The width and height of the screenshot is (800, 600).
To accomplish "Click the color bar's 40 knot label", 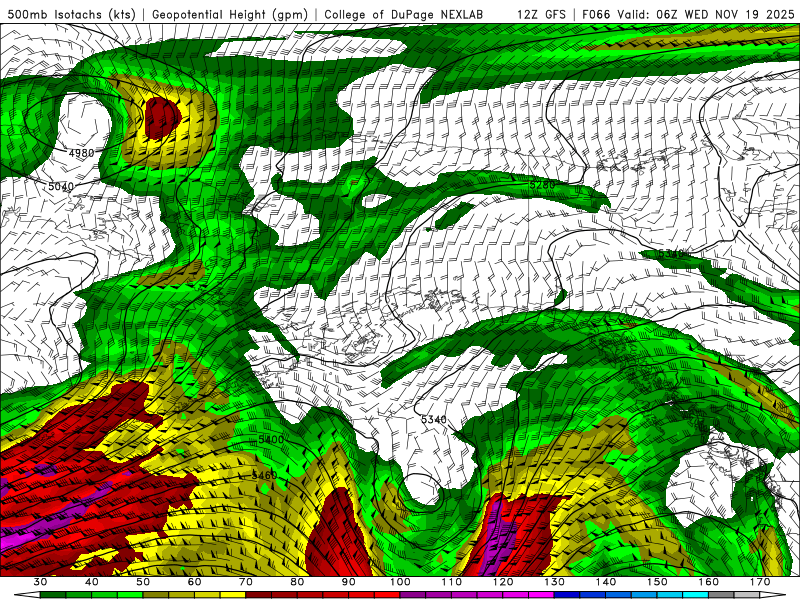I will point(91,582).
